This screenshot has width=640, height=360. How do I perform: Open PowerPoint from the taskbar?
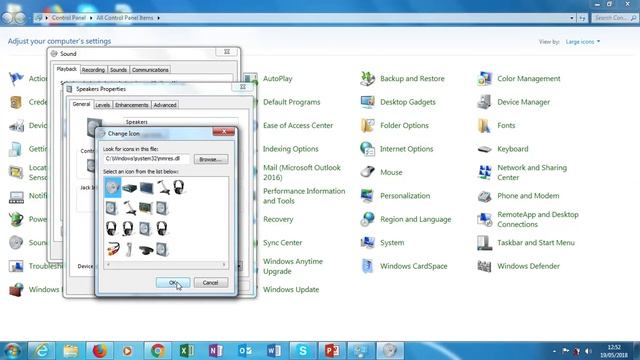(332, 351)
